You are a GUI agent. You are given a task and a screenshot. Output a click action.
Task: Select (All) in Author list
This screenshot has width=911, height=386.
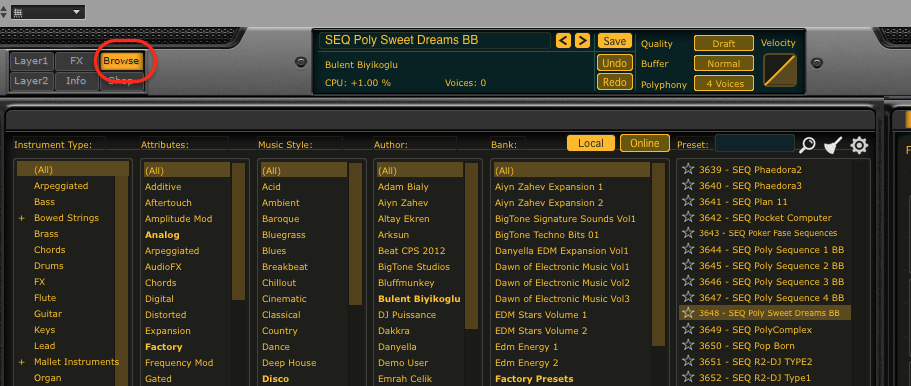click(419, 170)
